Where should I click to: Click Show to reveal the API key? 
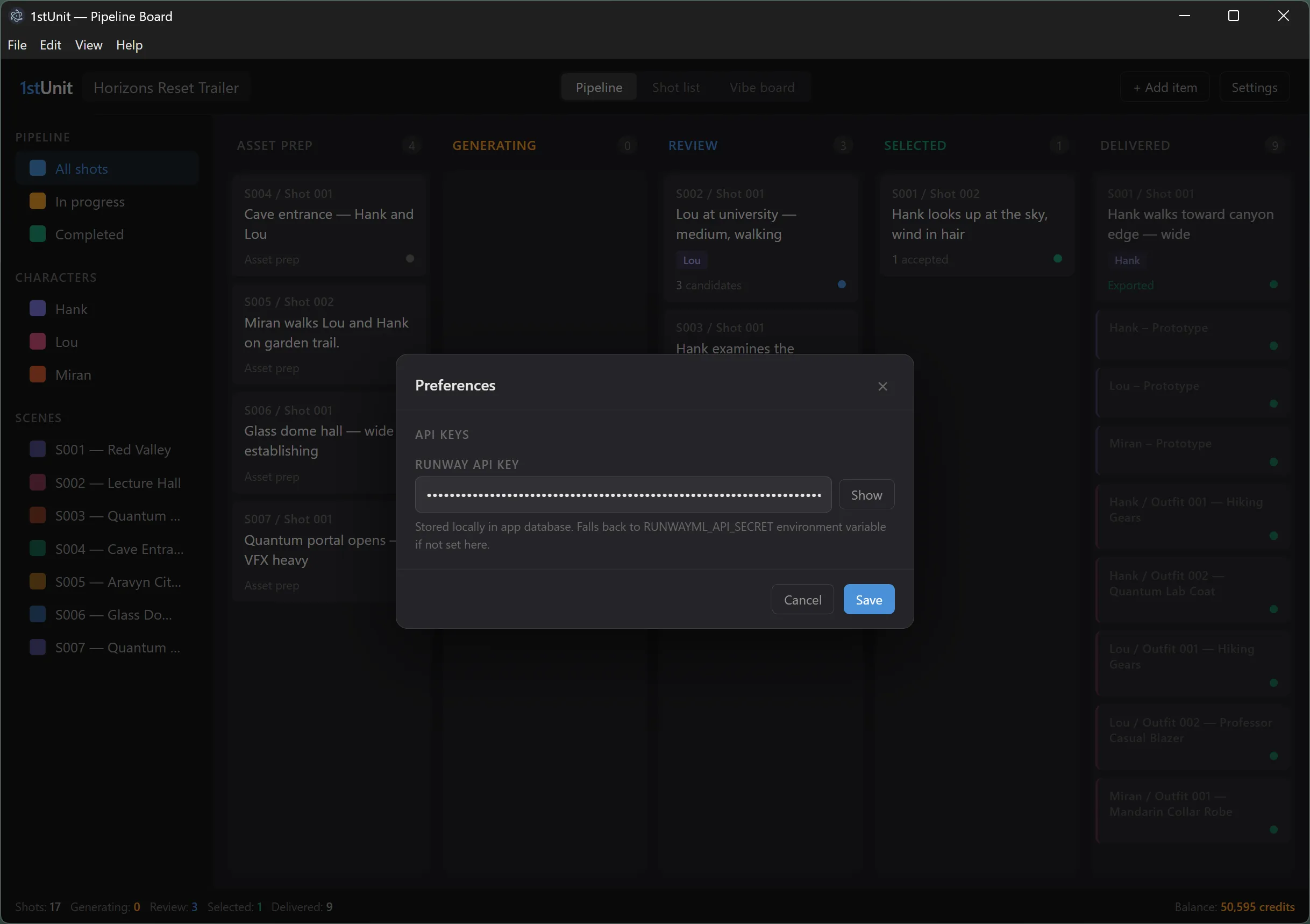point(866,495)
